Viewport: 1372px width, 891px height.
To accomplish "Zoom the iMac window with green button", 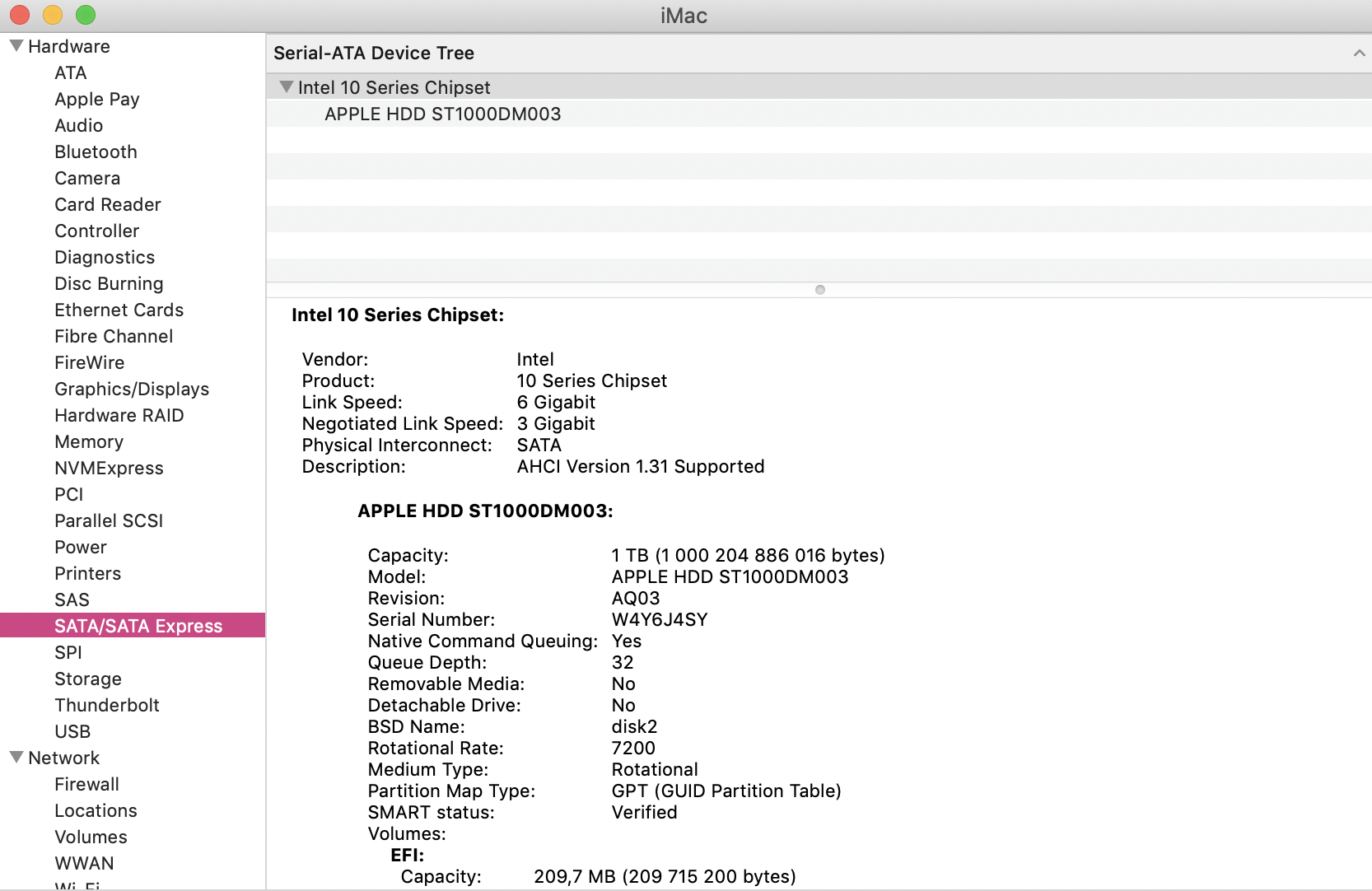I will [x=86, y=15].
